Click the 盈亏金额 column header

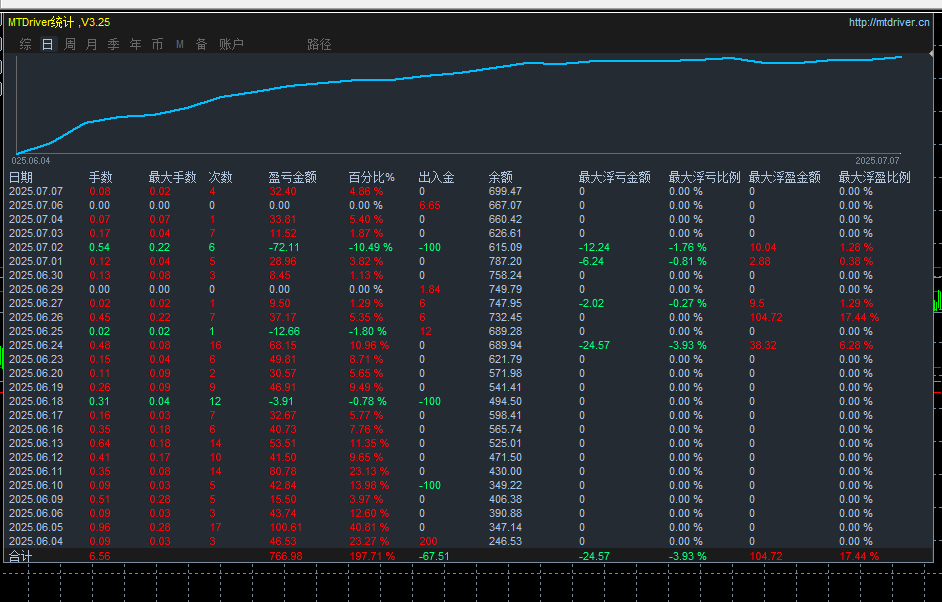pos(293,177)
